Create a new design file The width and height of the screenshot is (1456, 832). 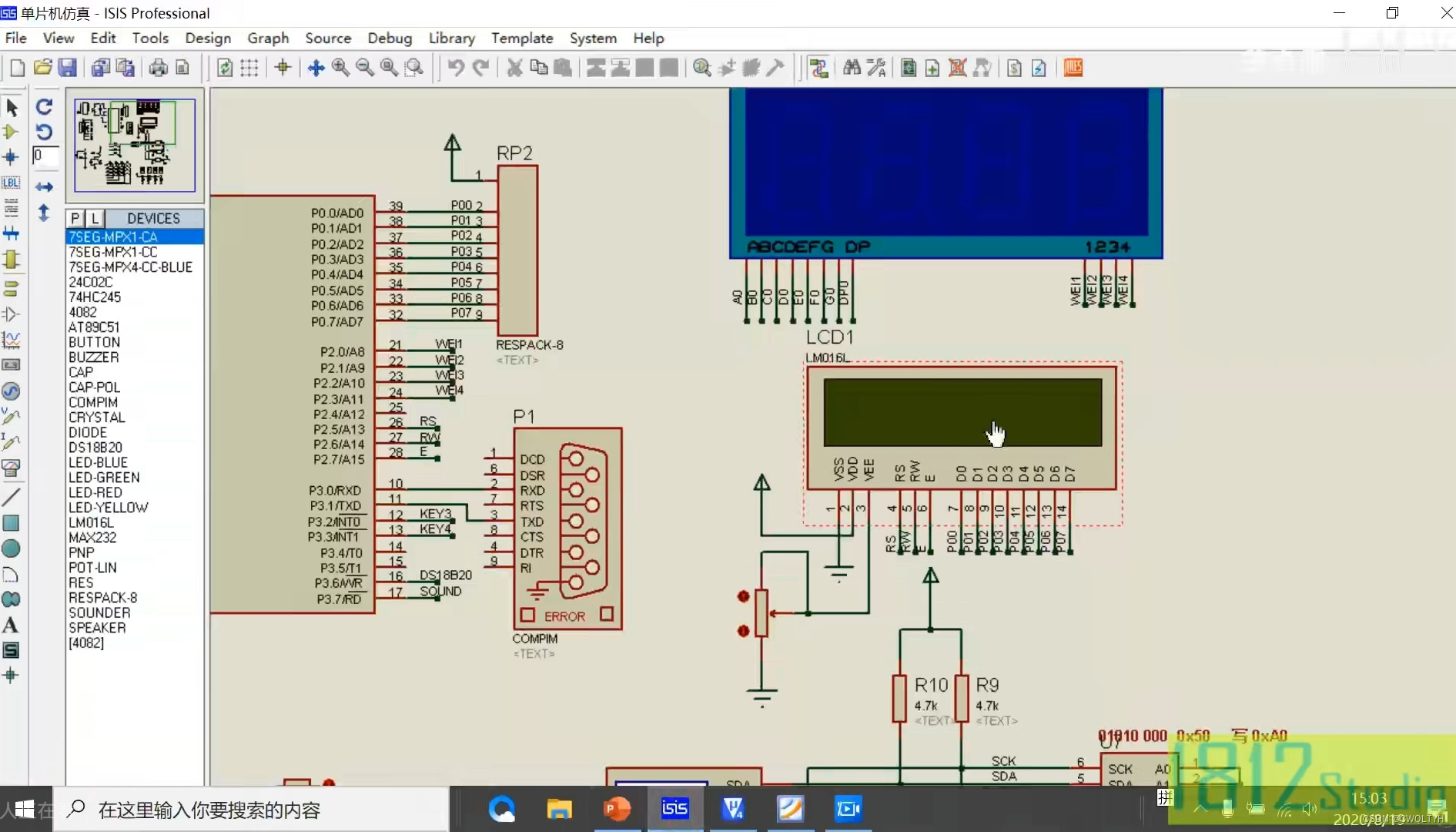click(17, 68)
